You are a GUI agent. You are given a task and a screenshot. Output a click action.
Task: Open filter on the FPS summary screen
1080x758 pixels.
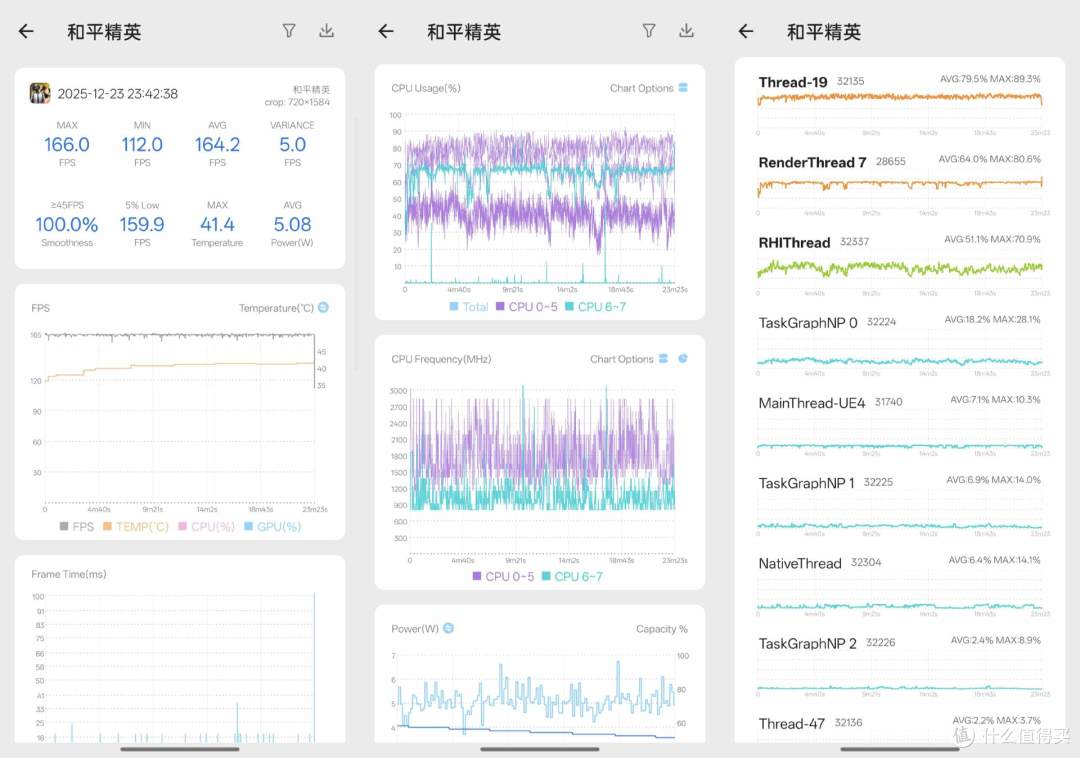289,30
